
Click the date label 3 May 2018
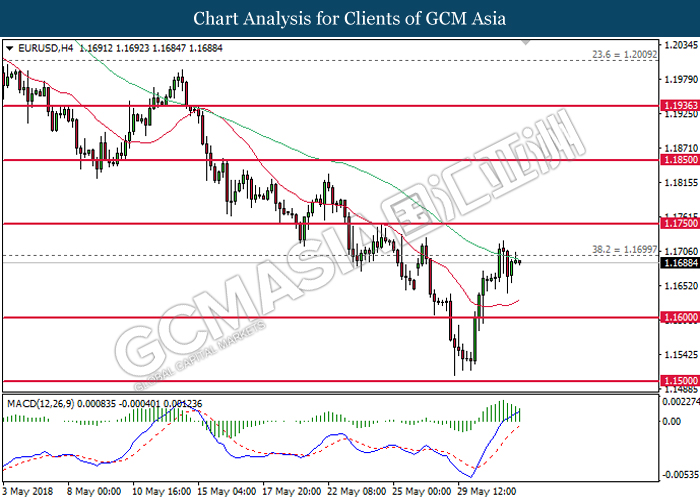point(28,491)
